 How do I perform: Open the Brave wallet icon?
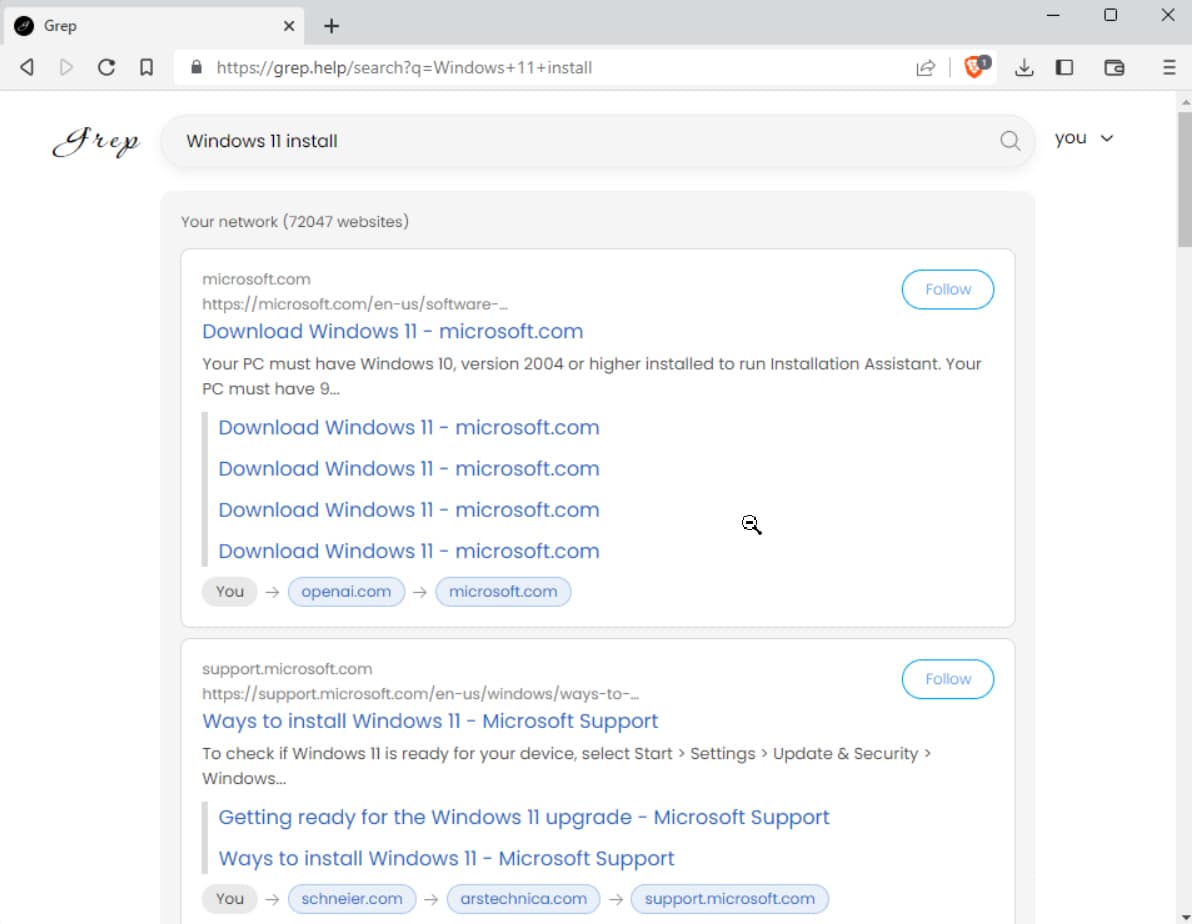1114,67
